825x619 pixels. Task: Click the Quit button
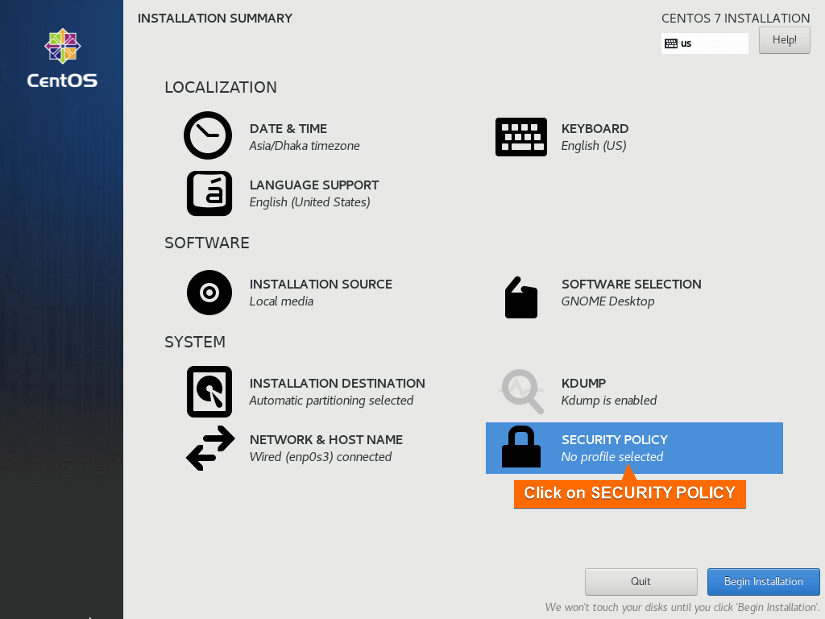click(641, 581)
